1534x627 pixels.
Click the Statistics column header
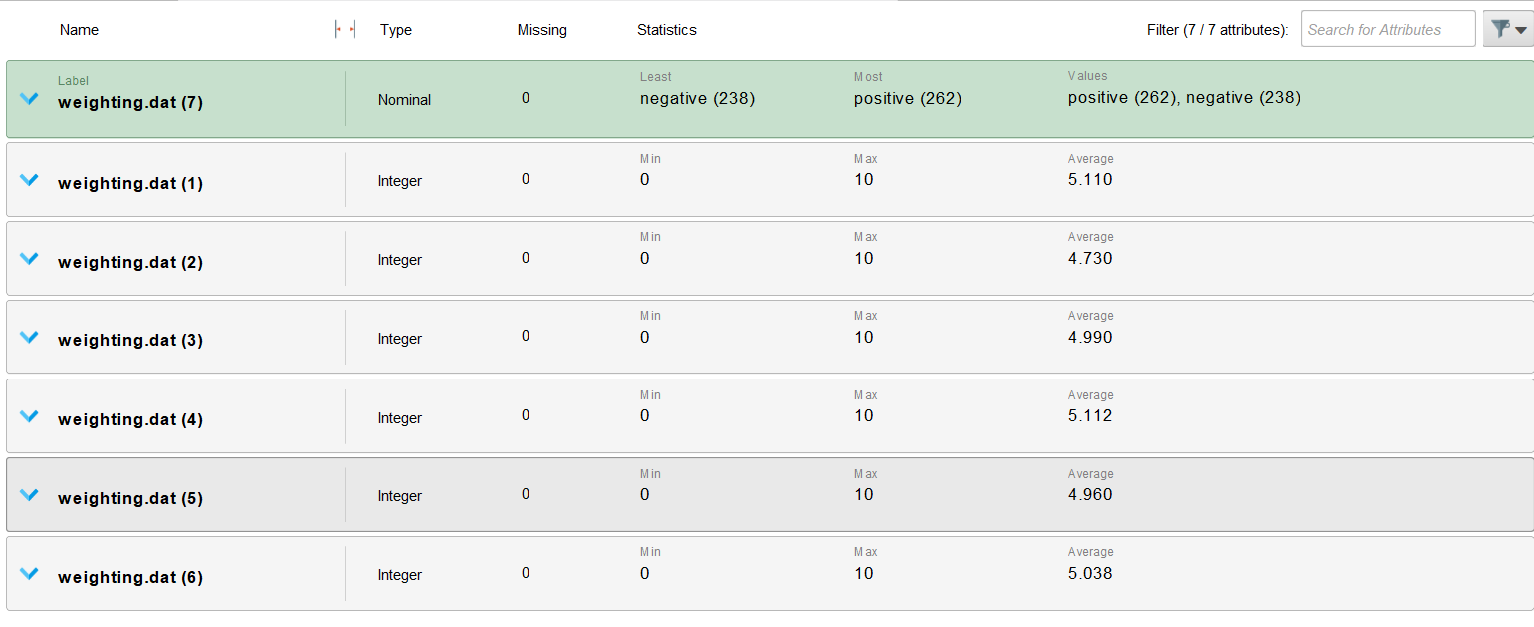point(667,30)
